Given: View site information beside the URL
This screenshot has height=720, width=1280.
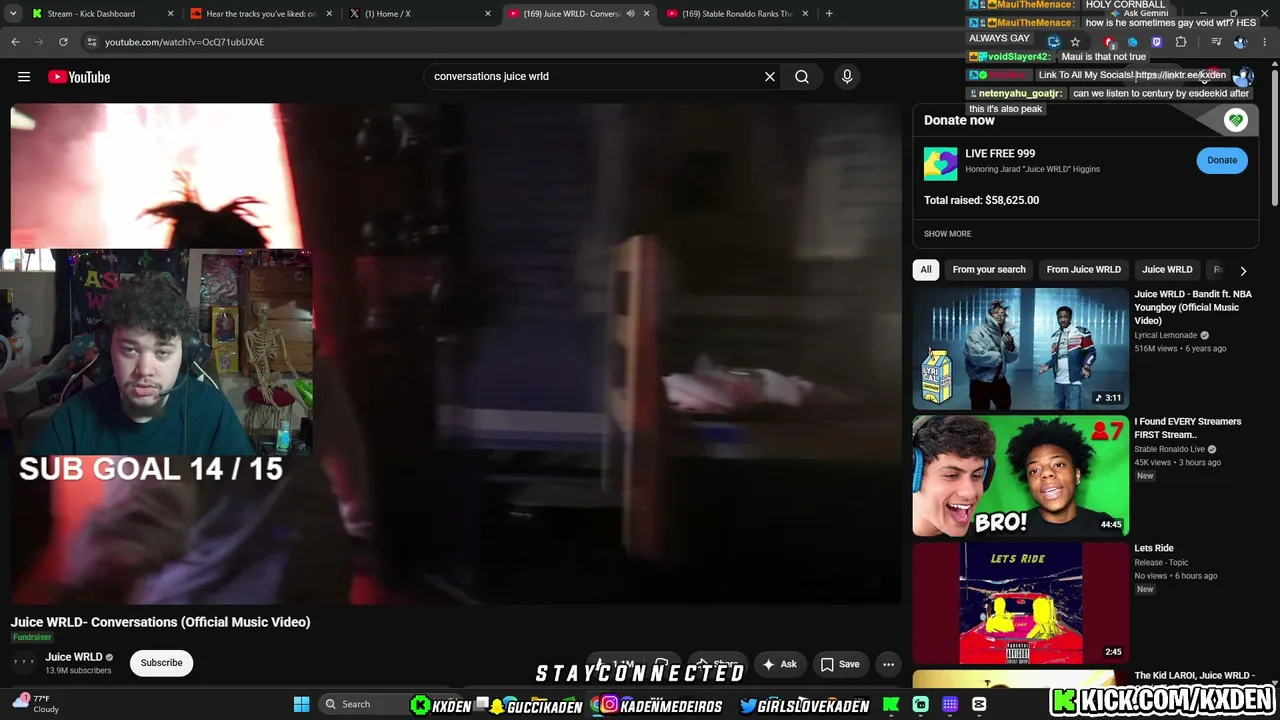Looking at the screenshot, I should [x=91, y=42].
